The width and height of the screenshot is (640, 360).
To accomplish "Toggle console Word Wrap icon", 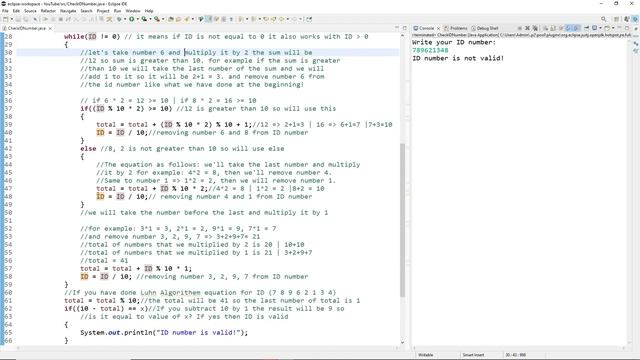I will coord(561,28).
